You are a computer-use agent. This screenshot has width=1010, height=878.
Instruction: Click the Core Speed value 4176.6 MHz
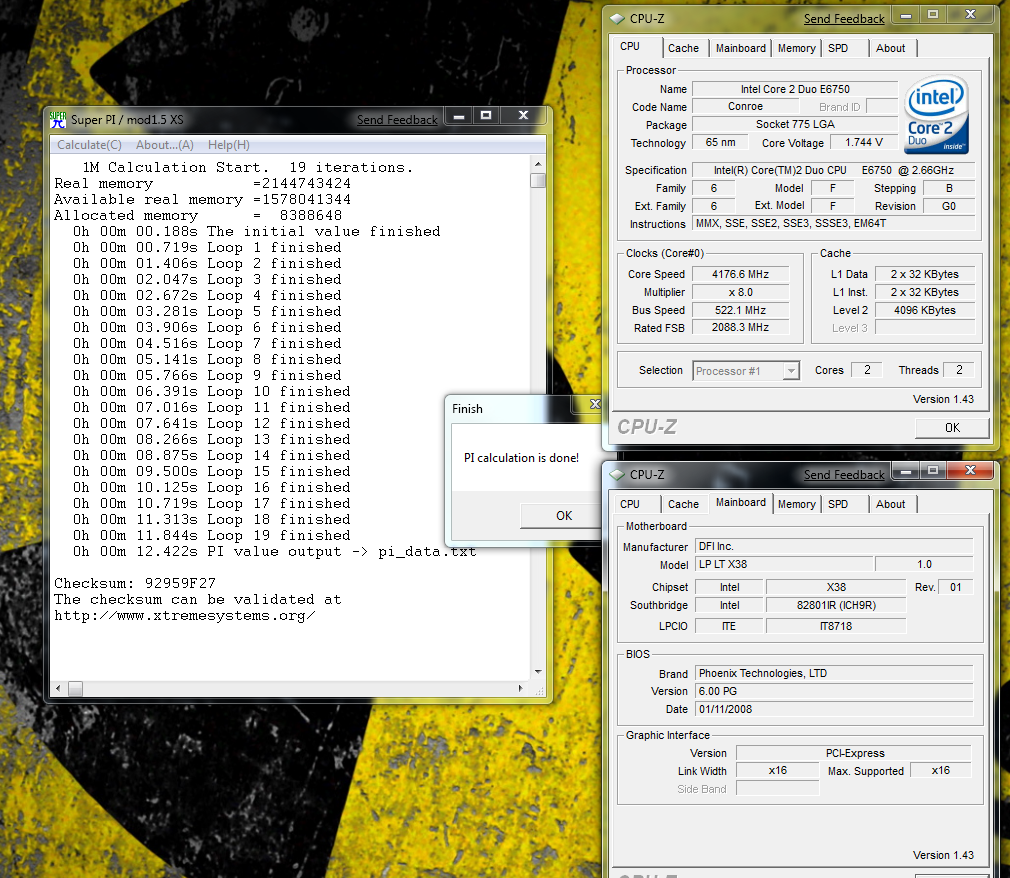[740, 274]
